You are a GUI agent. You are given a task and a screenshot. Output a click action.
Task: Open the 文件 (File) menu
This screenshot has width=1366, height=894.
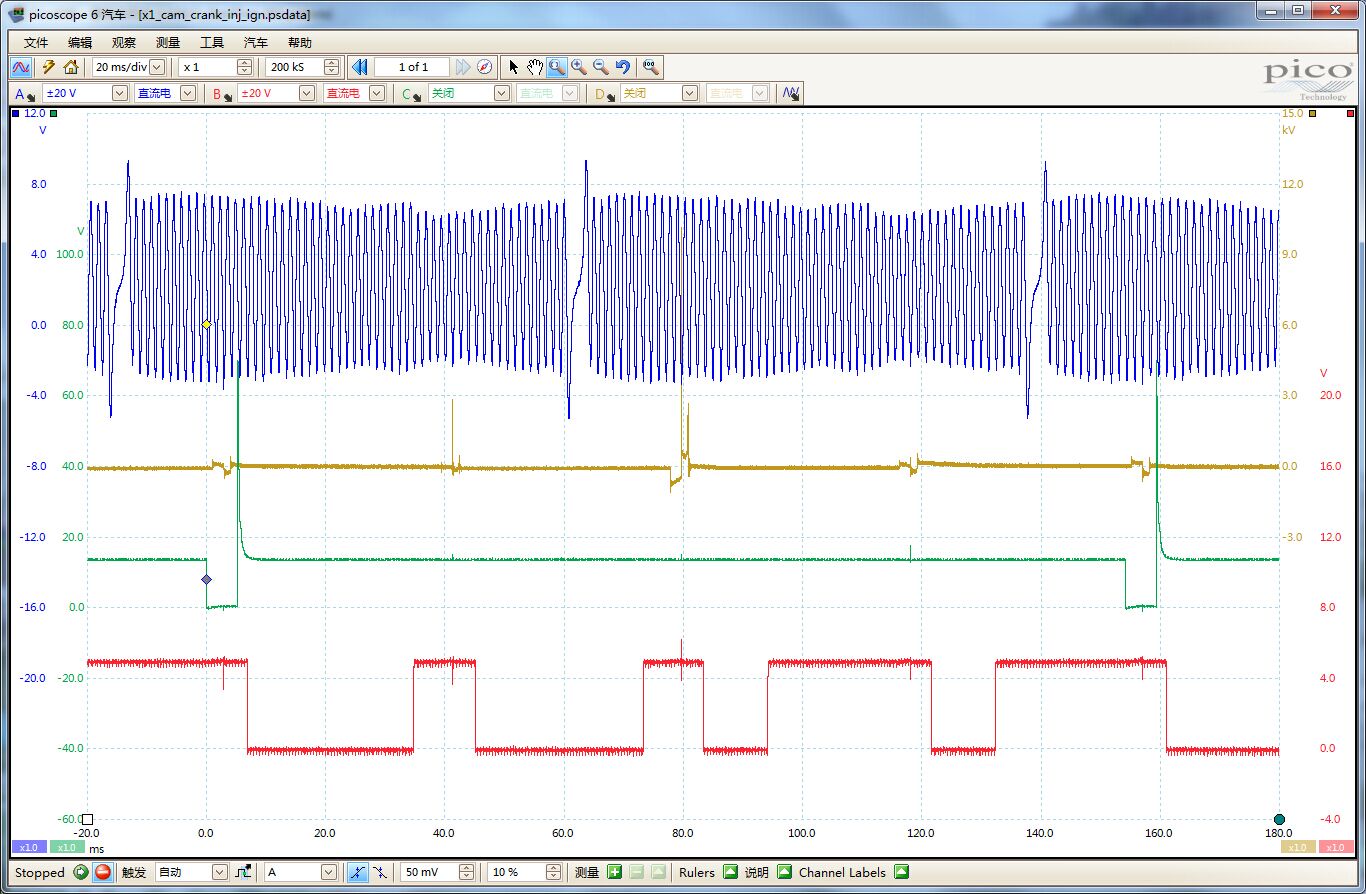[x=36, y=42]
